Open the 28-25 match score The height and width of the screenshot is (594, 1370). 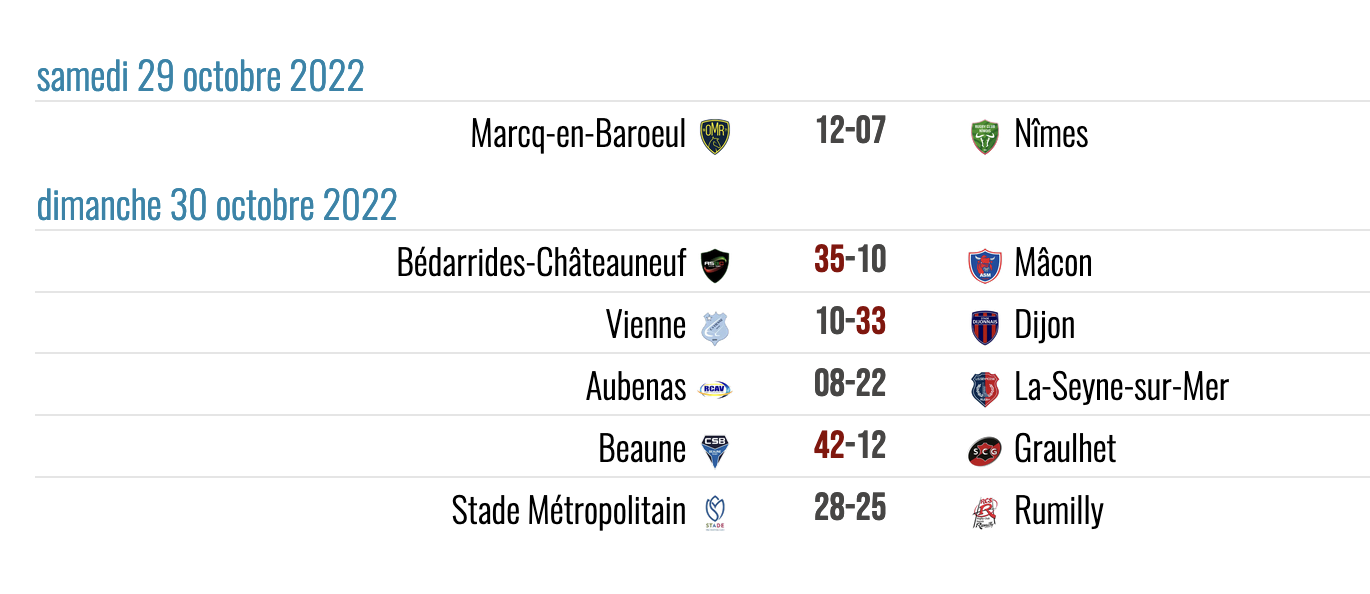click(x=850, y=507)
